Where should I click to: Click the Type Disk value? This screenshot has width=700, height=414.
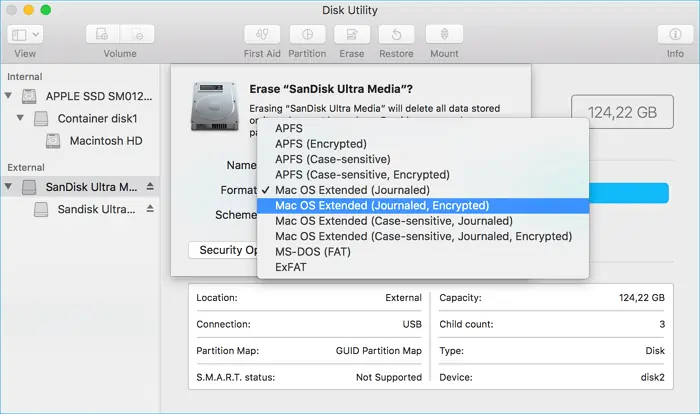[x=655, y=351]
